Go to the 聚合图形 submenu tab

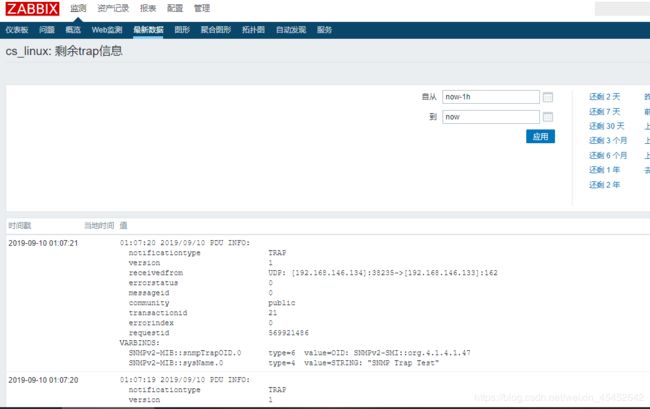[216, 30]
